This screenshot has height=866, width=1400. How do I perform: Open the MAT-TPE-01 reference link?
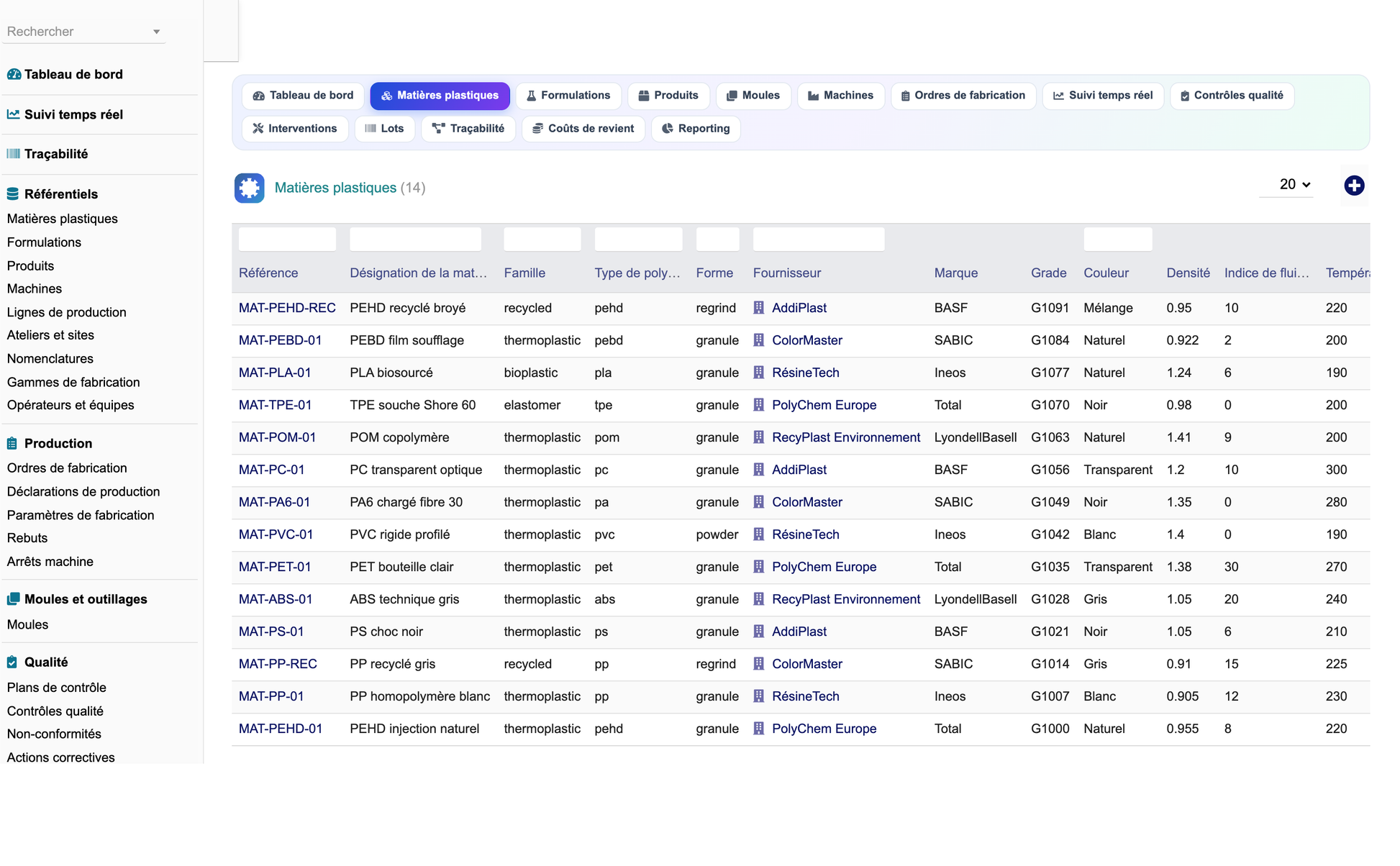275,405
